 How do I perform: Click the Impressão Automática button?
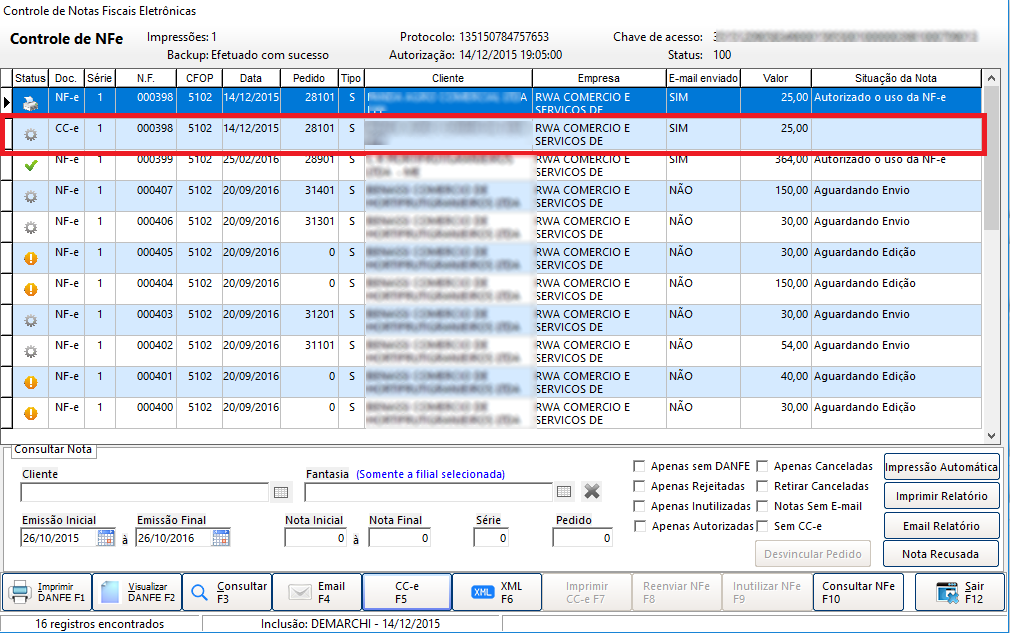[x=941, y=467]
